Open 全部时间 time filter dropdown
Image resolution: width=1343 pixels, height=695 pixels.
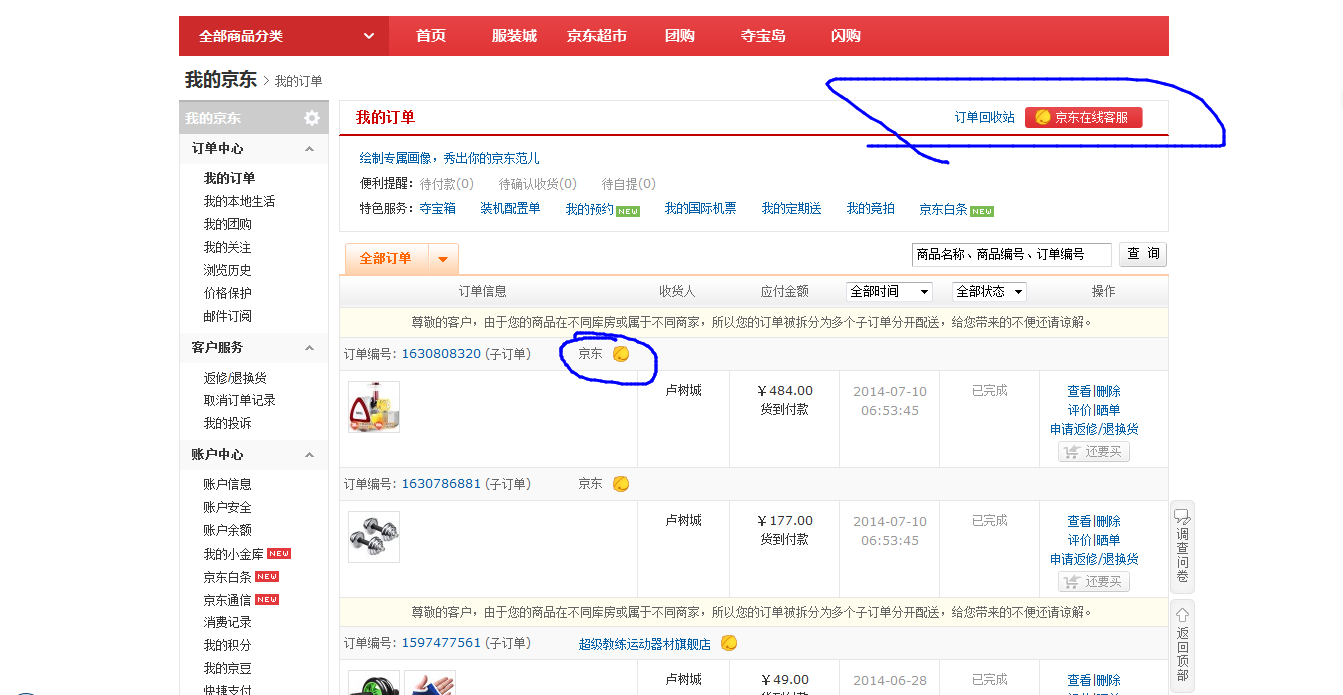click(x=889, y=292)
